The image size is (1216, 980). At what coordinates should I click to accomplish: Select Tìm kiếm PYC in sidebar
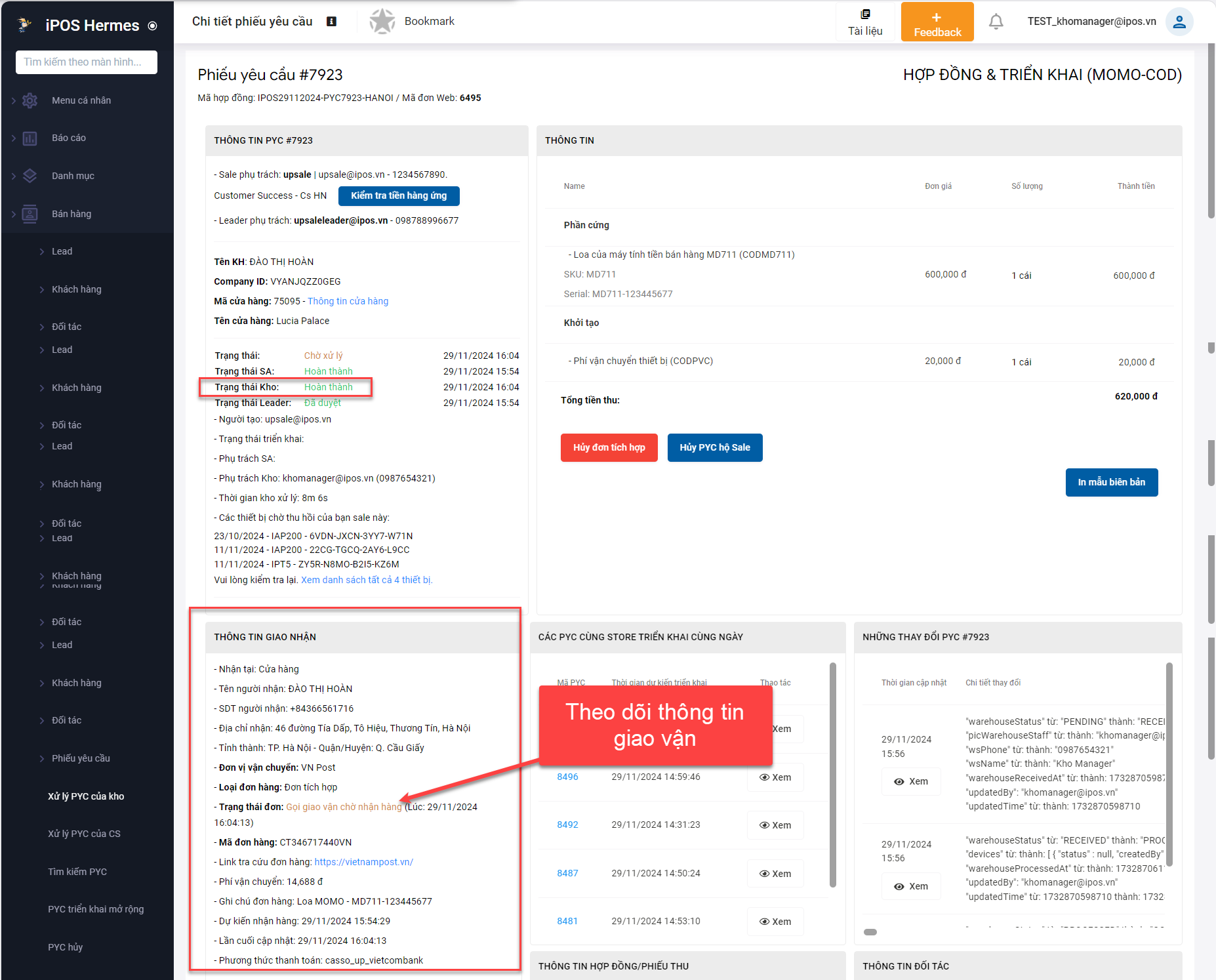coord(77,872)
